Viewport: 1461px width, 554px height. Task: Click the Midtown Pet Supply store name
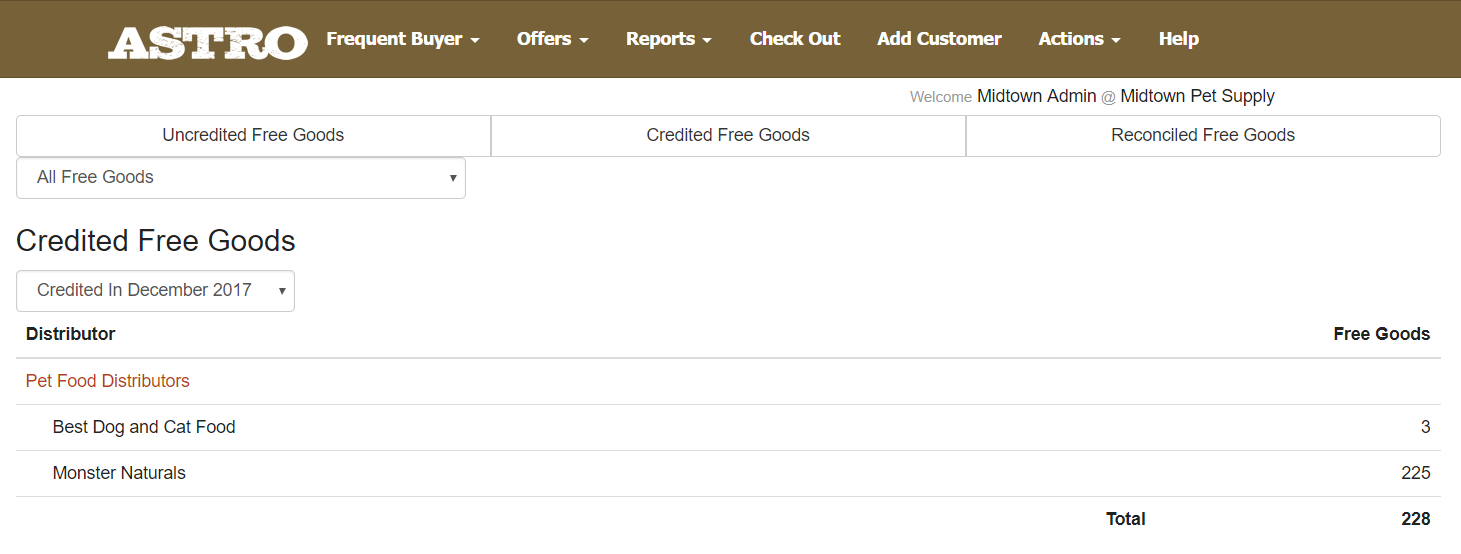tap(1197, 96)
